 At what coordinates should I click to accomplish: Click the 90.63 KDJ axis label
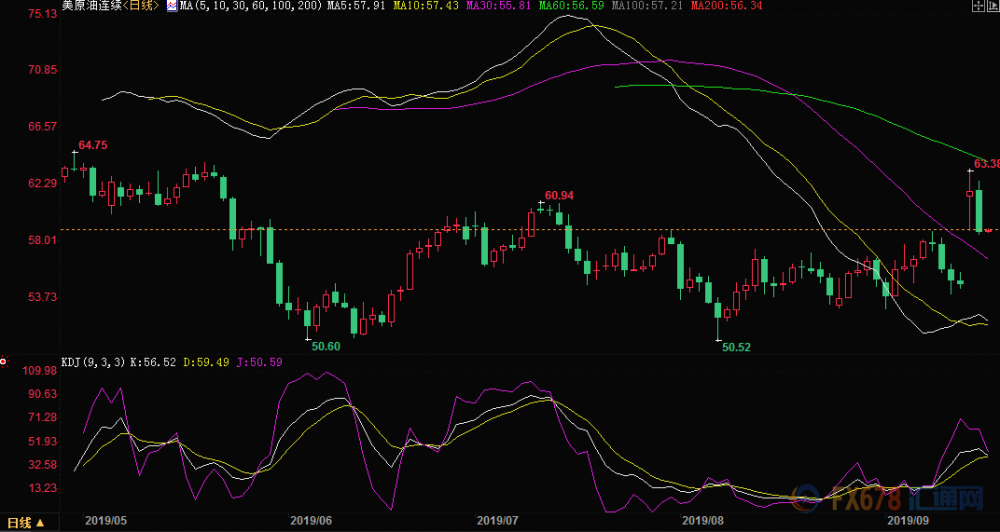41,394
